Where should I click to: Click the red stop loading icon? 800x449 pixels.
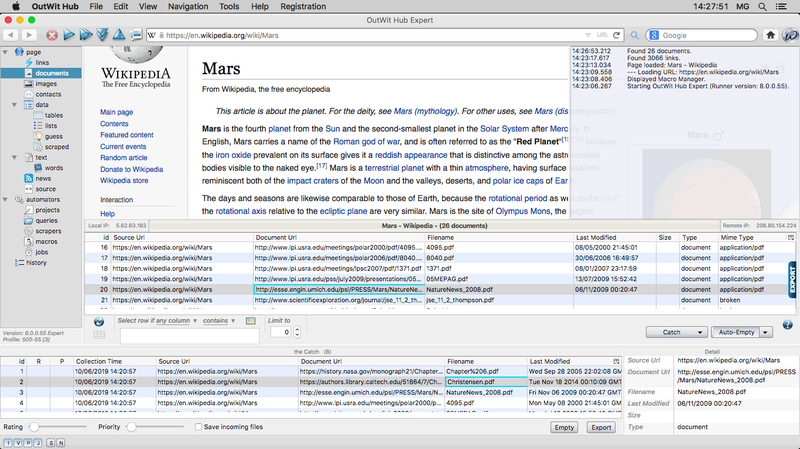pos(52,35)
